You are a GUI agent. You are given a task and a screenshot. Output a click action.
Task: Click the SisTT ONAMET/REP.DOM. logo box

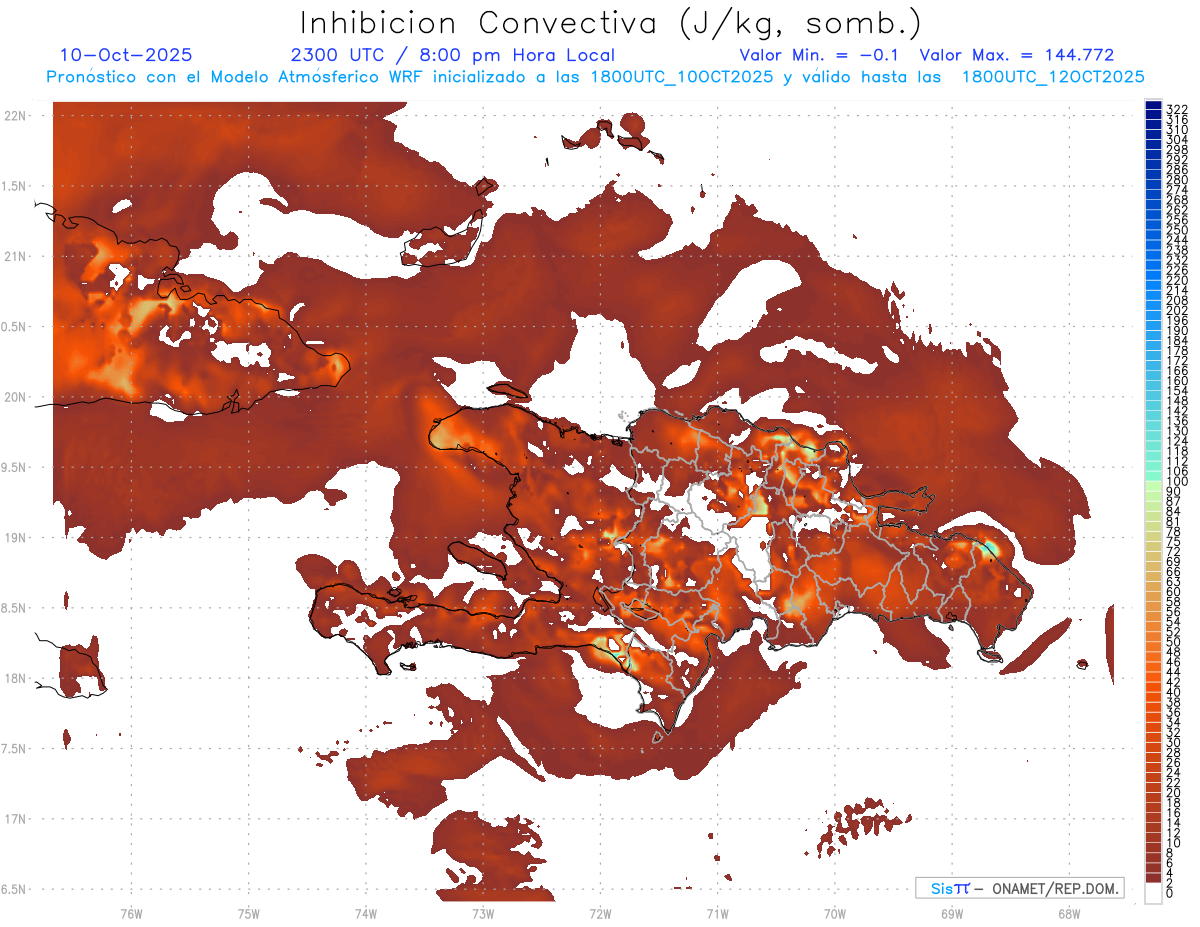pos(1019,888)
